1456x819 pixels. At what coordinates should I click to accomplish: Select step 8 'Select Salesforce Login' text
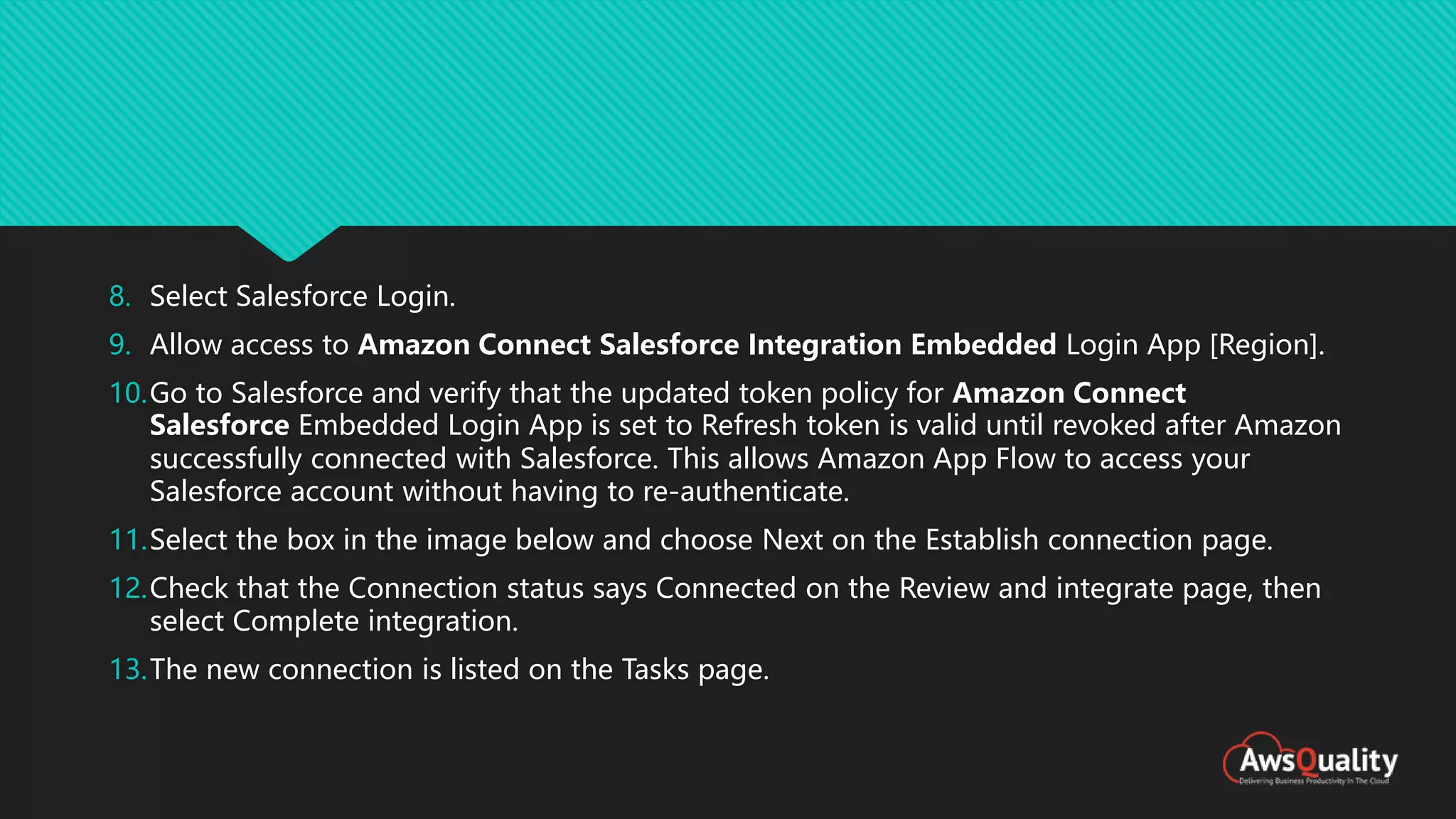(x=302, y=296)
